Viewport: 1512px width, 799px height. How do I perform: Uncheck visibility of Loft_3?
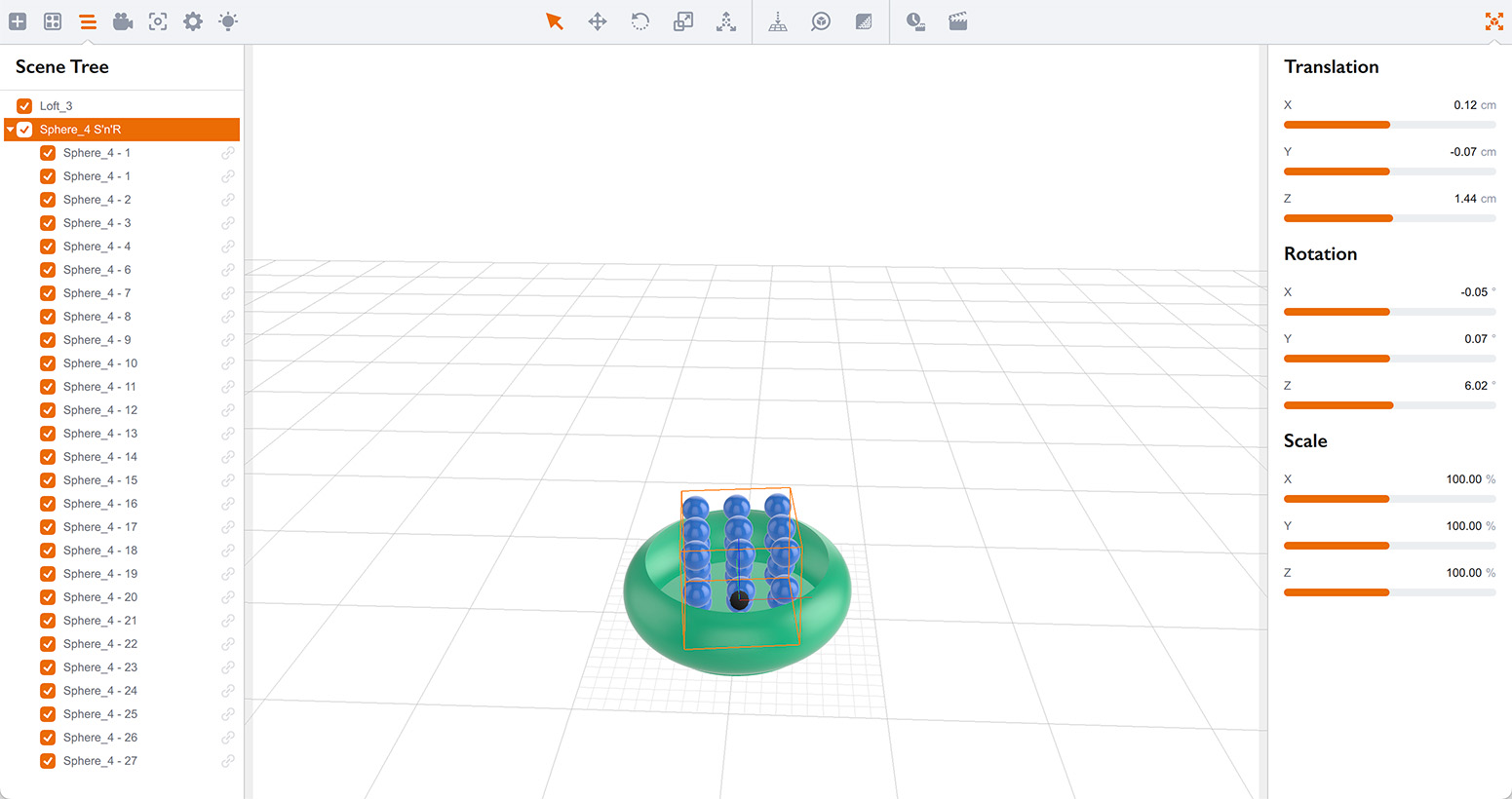[24, 105]
